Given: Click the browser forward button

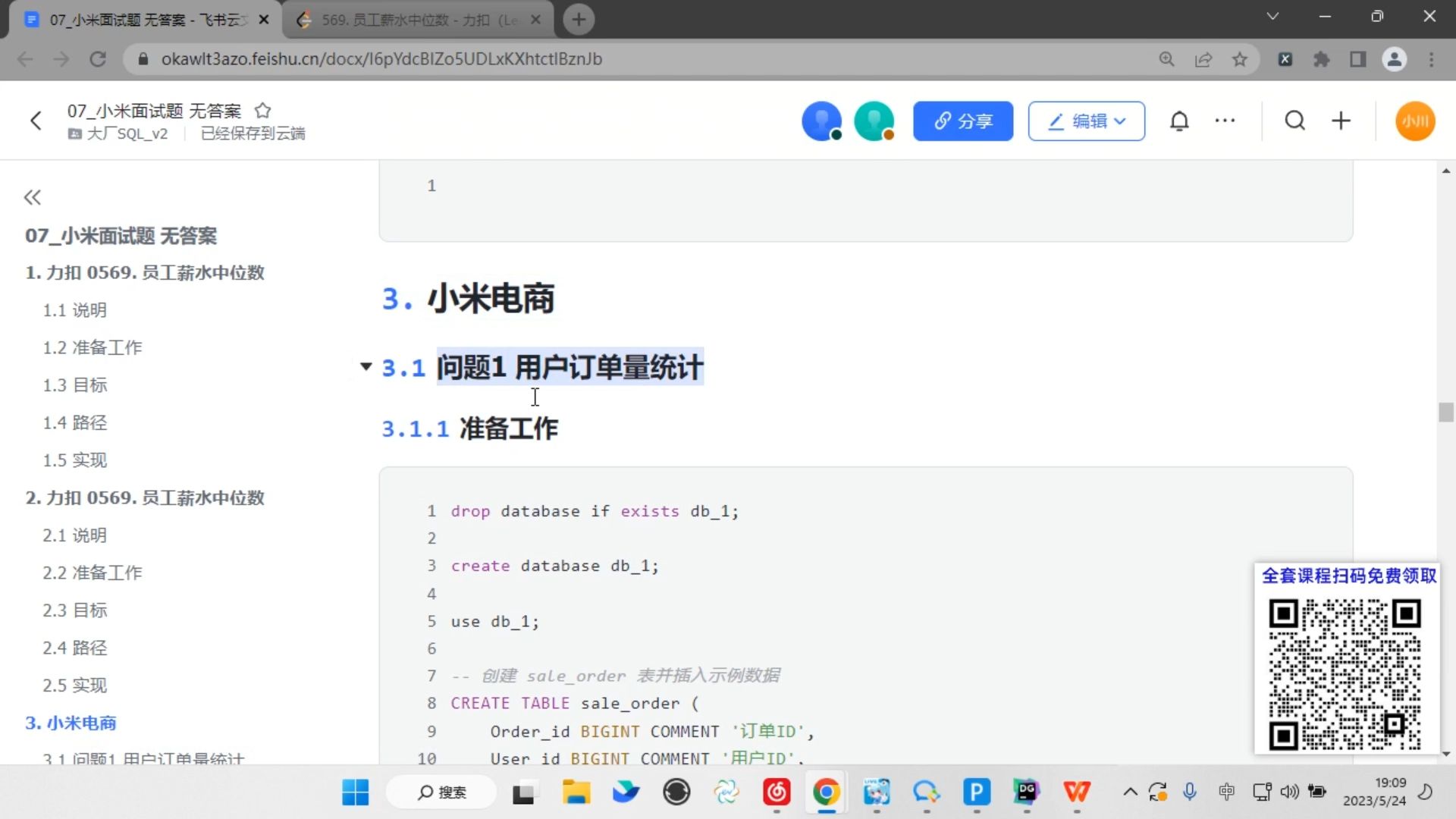Looking at the screenshot, I should click(61, 59).
